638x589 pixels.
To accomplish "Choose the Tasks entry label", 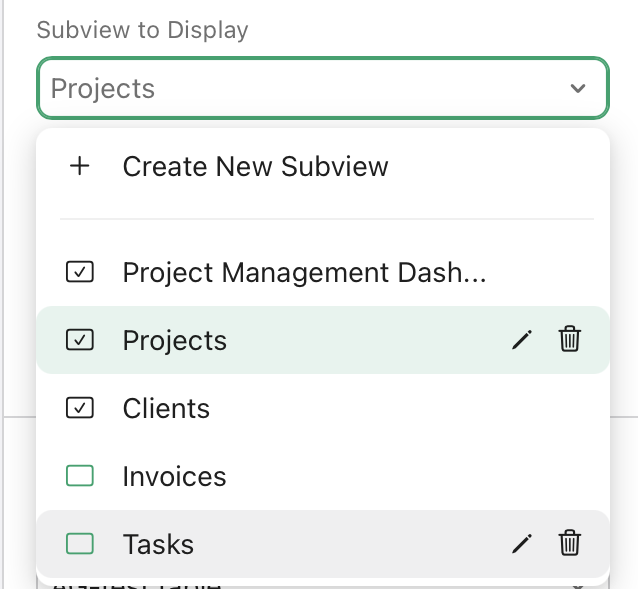I will (158, 544).
